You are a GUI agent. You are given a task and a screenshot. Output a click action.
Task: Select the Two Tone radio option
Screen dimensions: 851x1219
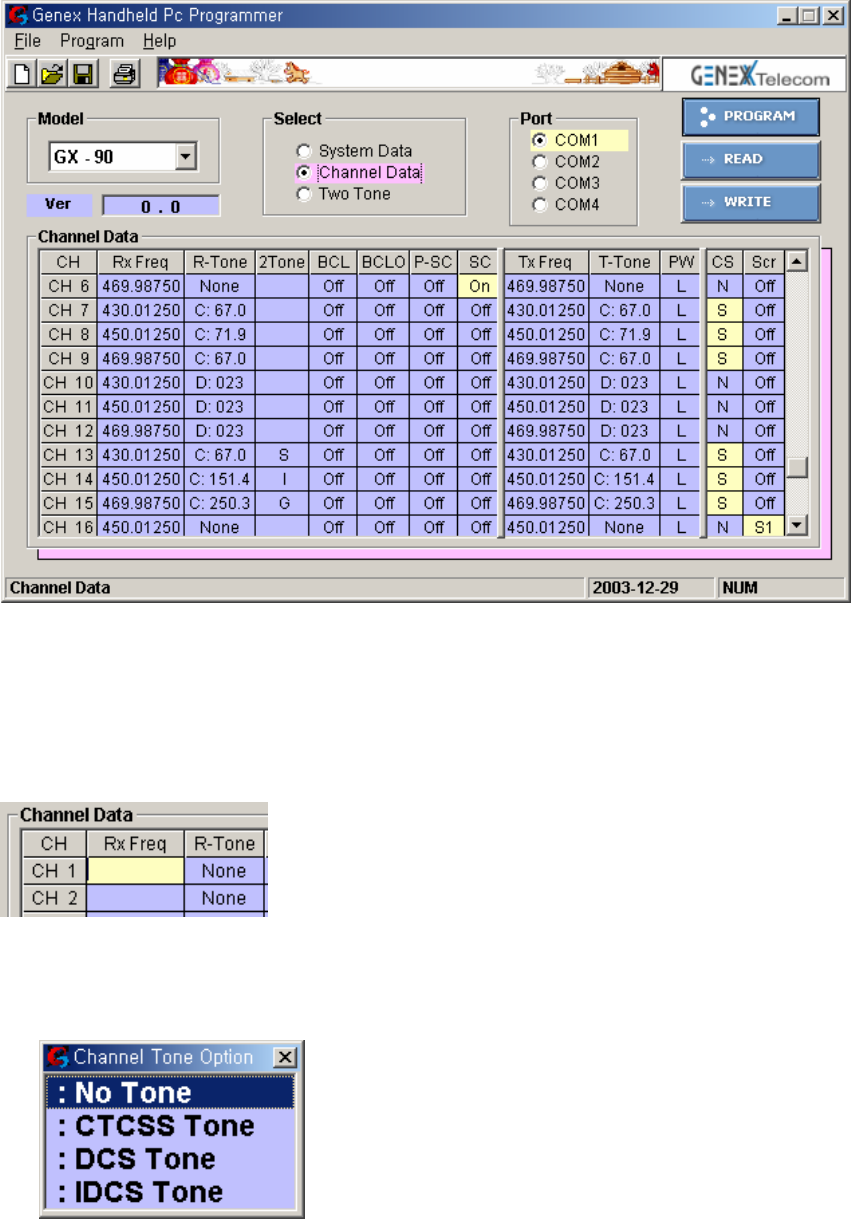tap(343, 194)
